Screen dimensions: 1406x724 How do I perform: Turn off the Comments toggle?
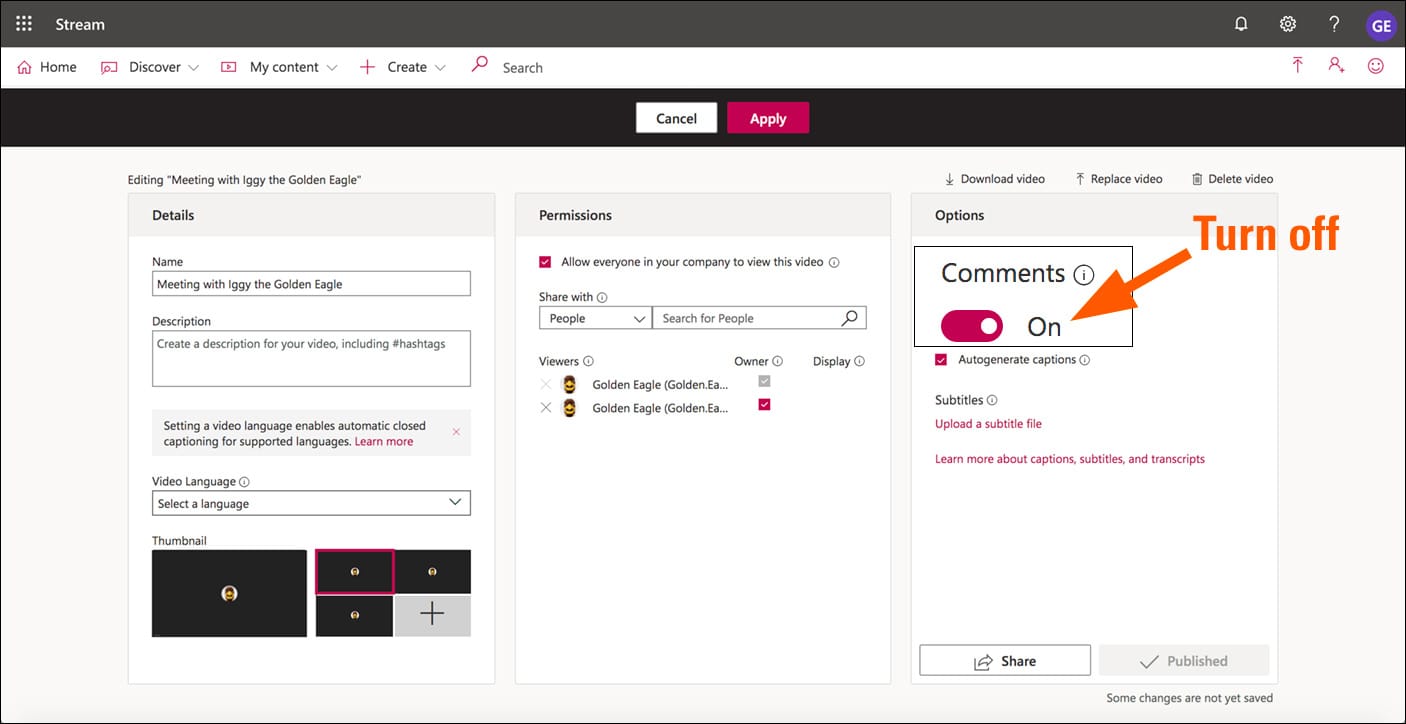coord(971,326)
